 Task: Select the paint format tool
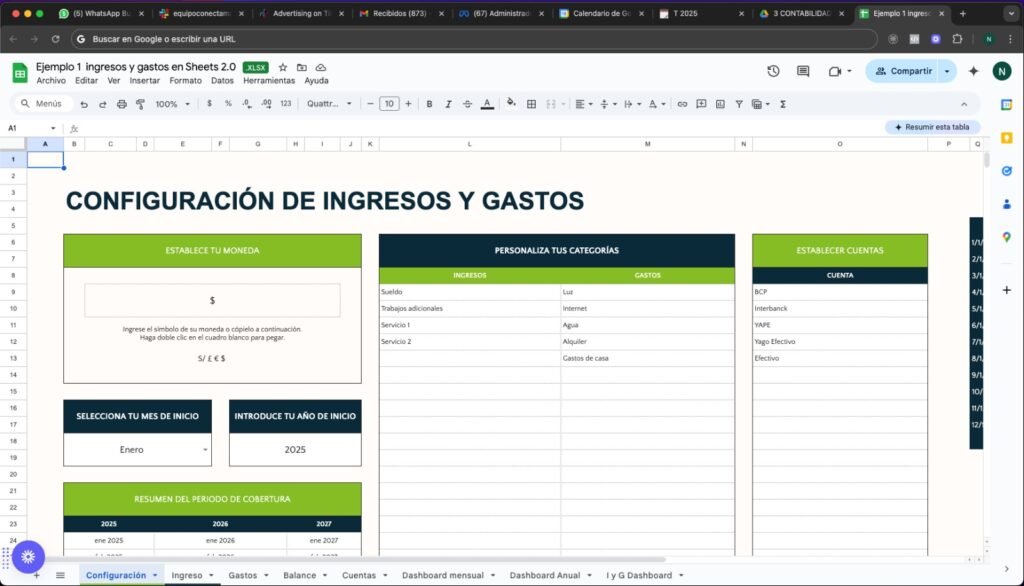tap(139, 104)
